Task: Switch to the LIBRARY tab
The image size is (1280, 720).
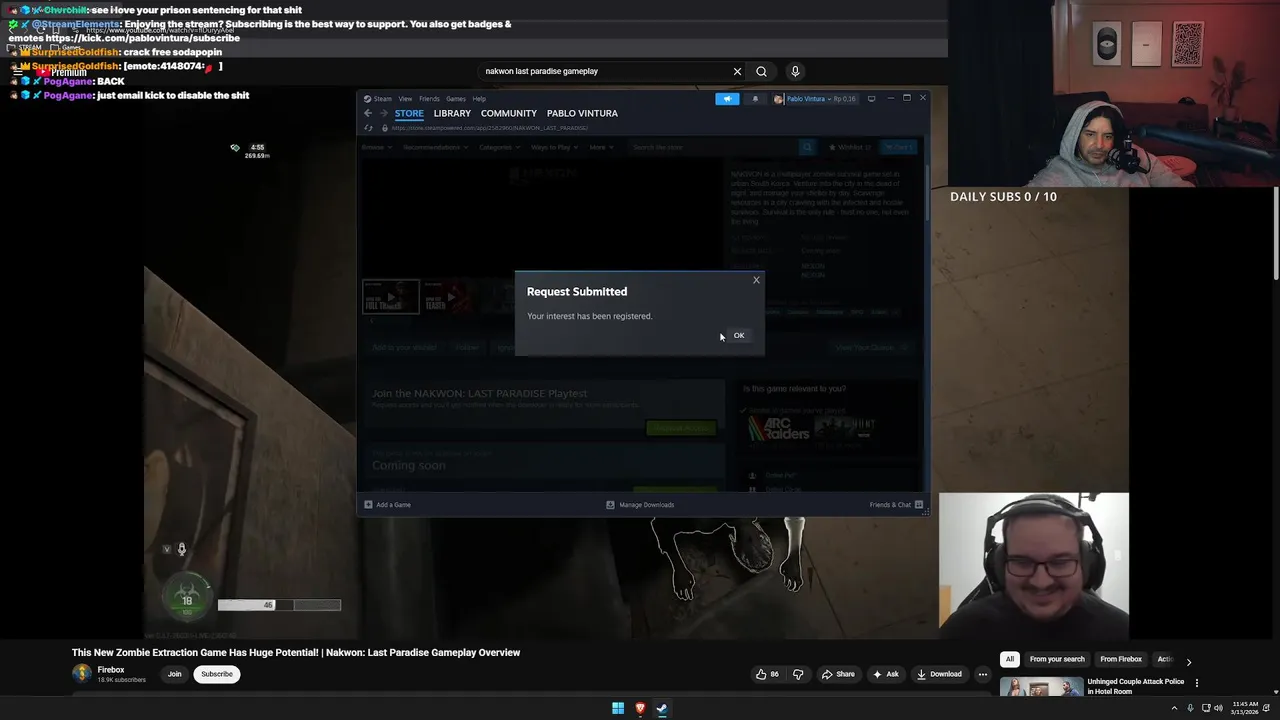Action: pyautogui.click(x=452, y=113)
